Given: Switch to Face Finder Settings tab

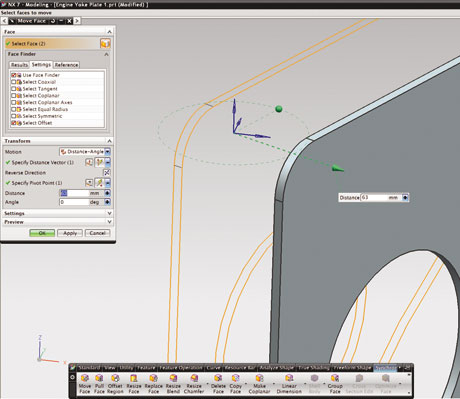Looking at the screenshot, I should (41, 64).
